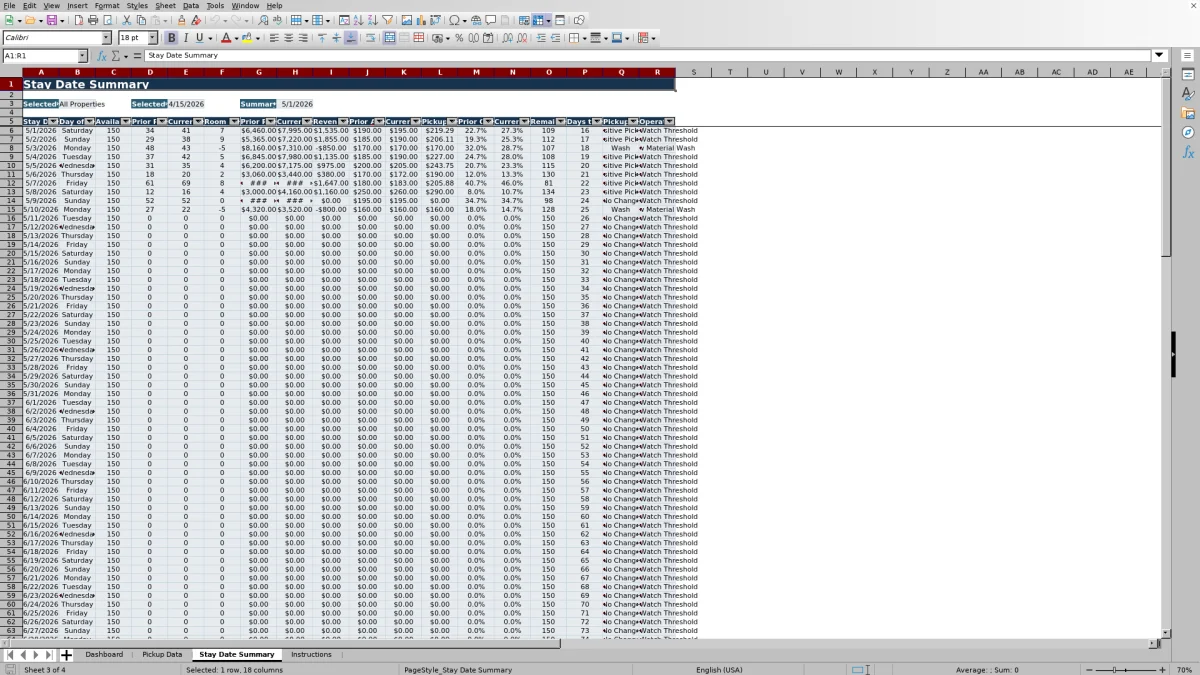Insert chart using toolbar icon
This screenshot has width=1200, height=675.
pyautogui.click(x=421, y=20)
